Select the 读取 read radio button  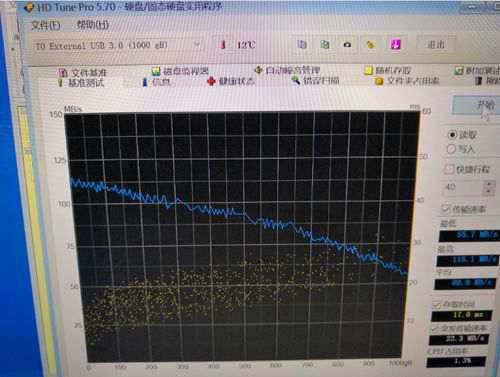[452, 135]
